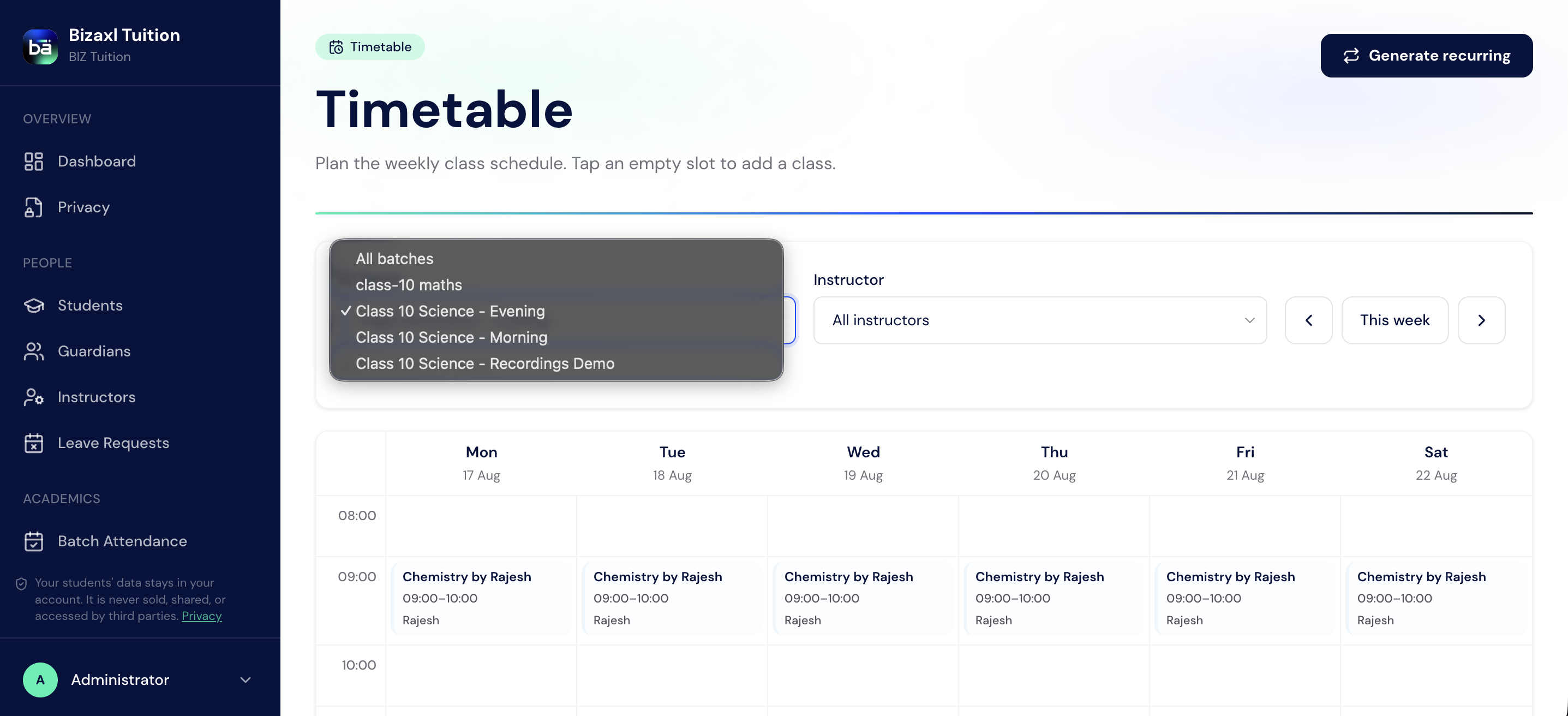Open the All instructors dropdown
Screen dimensions: 1568x716
click(x=1040, y=320)
